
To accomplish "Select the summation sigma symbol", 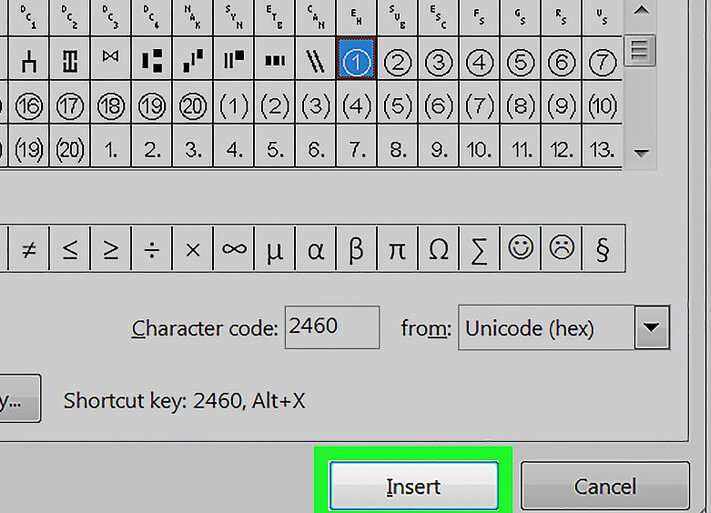I will click(x=480, y=249).
